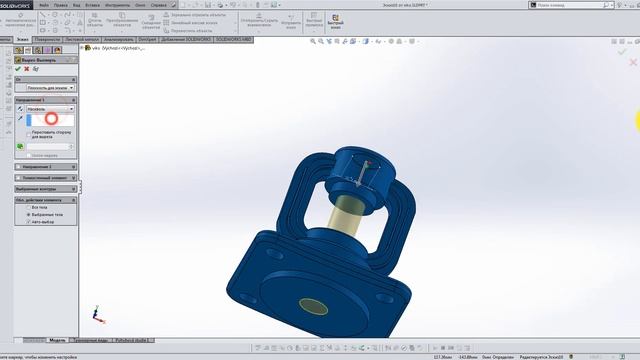The height and width of the screenshot is (360, 640).
Task: Switch to the Анализировать tab
Action: click(118, 40)
